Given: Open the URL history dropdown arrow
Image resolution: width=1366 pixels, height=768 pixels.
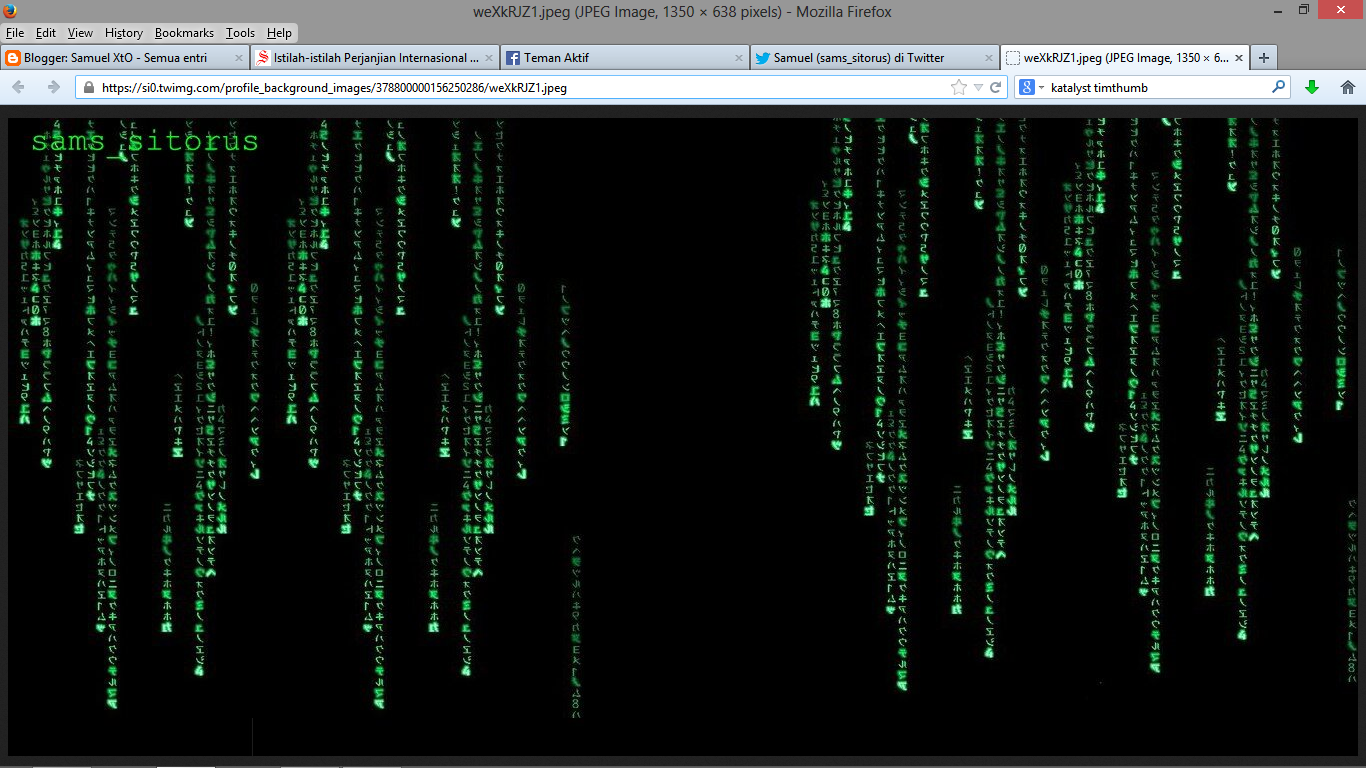Looking at the screenshot, I should (x=978, y=87).
